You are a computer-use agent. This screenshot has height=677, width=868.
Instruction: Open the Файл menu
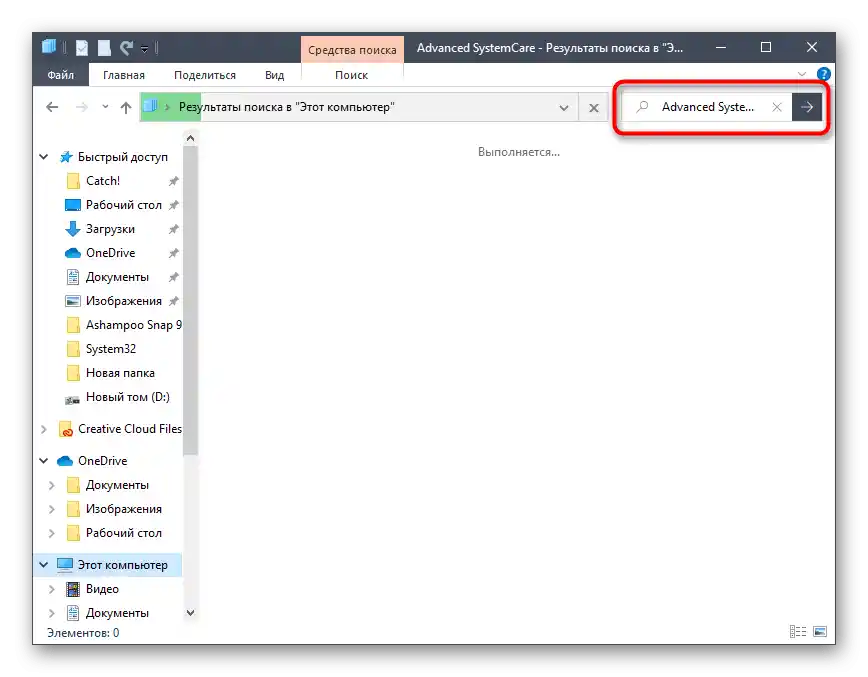click(x=60, y=75)
